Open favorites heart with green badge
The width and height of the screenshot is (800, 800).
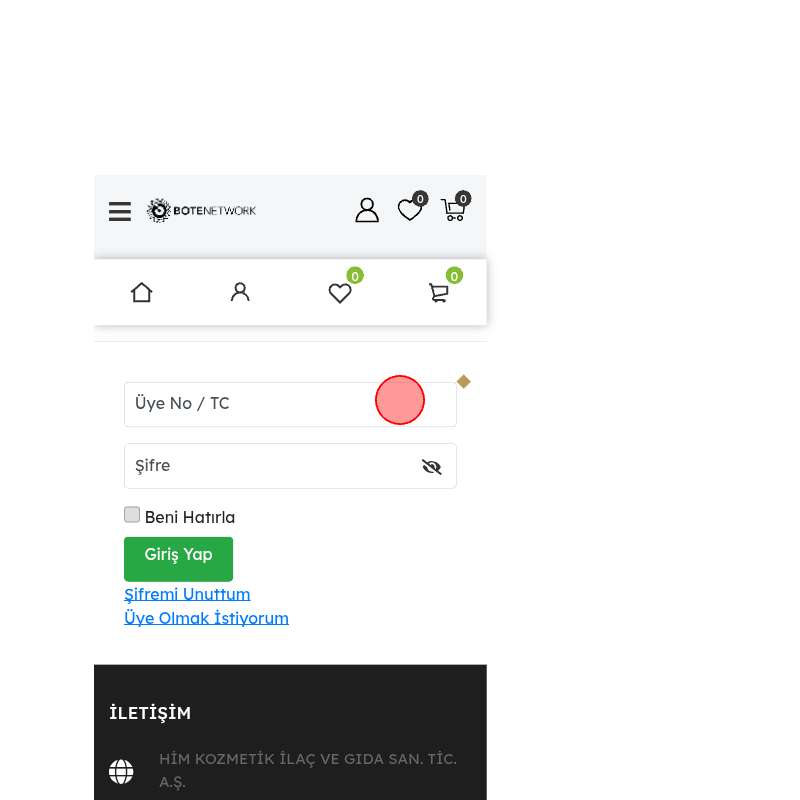point(344,287)
